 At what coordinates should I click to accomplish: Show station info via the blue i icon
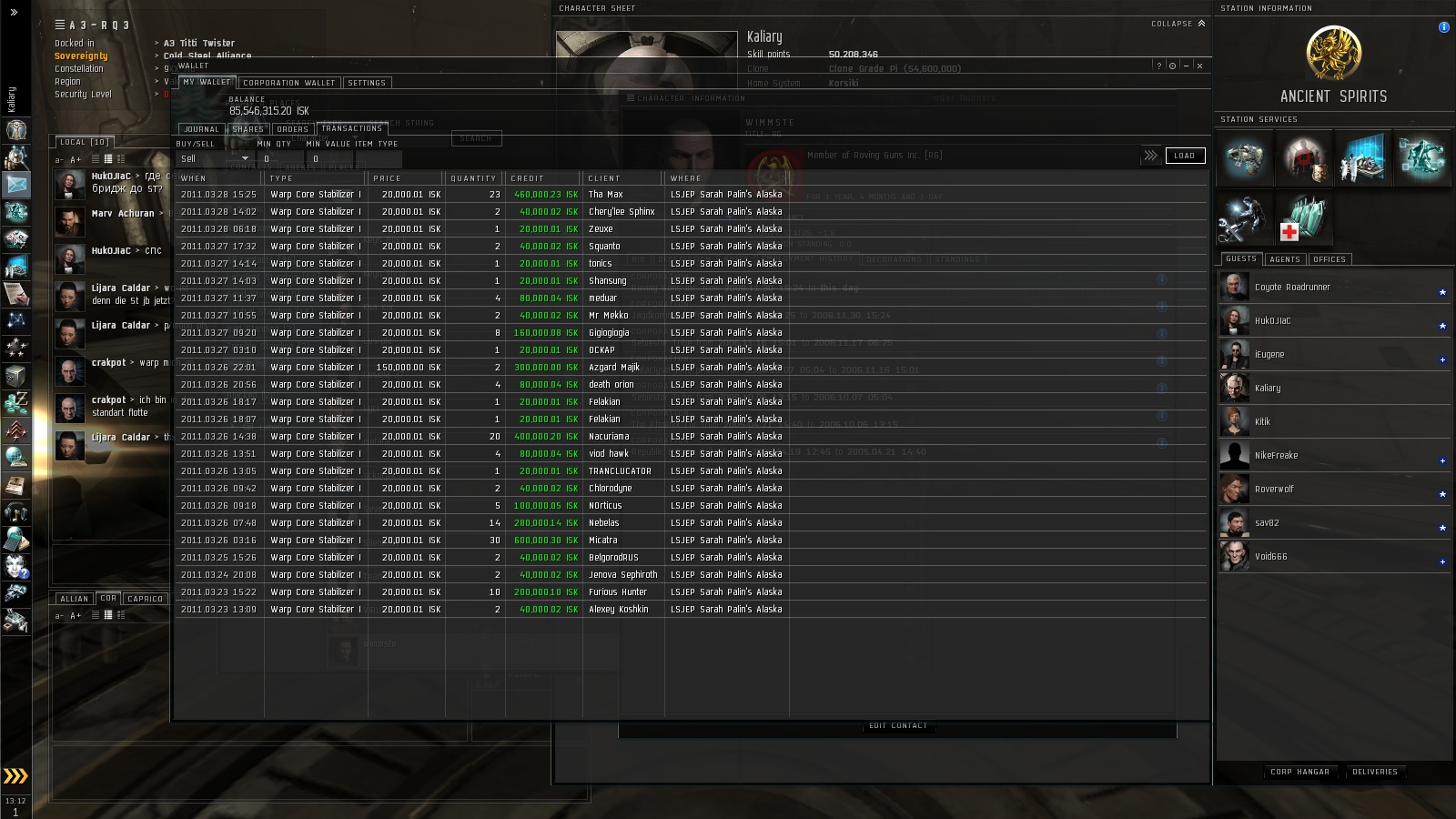[x=1443, y=27]
